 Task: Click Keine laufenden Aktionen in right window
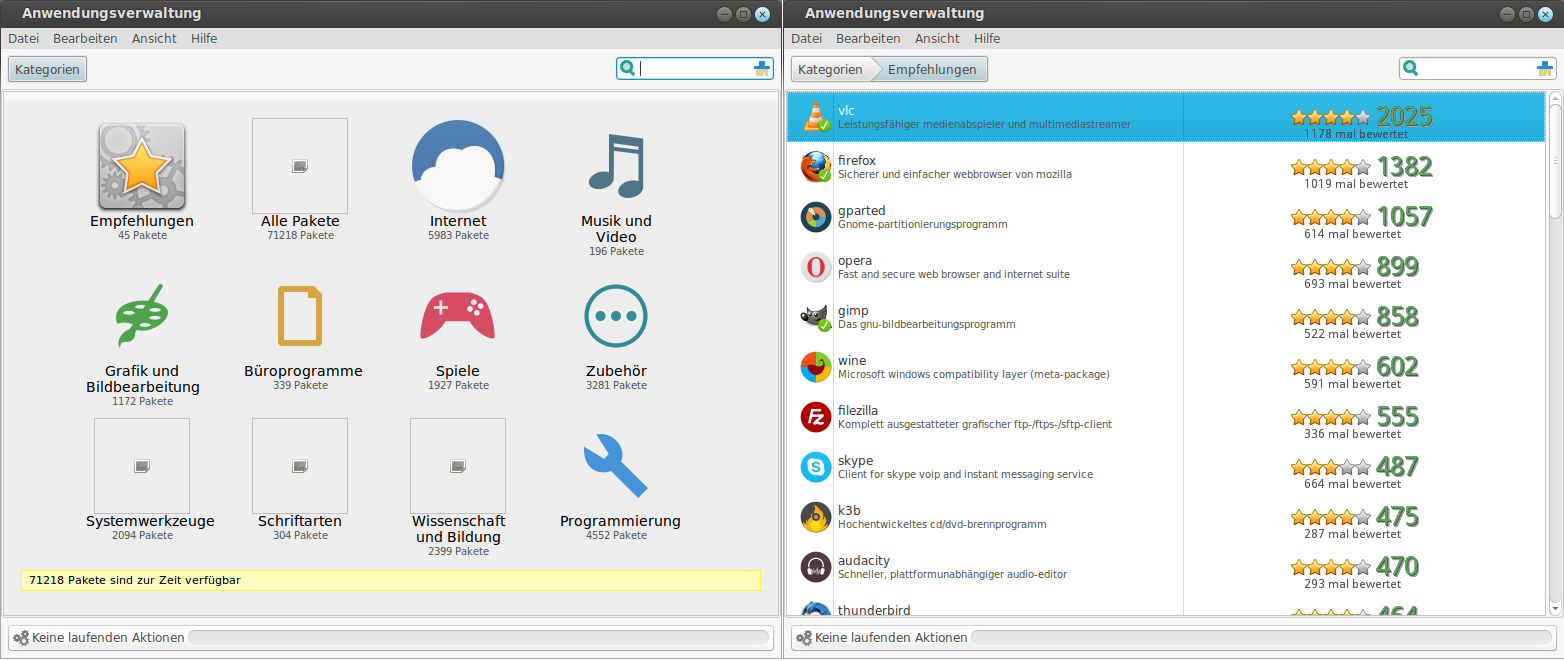891,637
